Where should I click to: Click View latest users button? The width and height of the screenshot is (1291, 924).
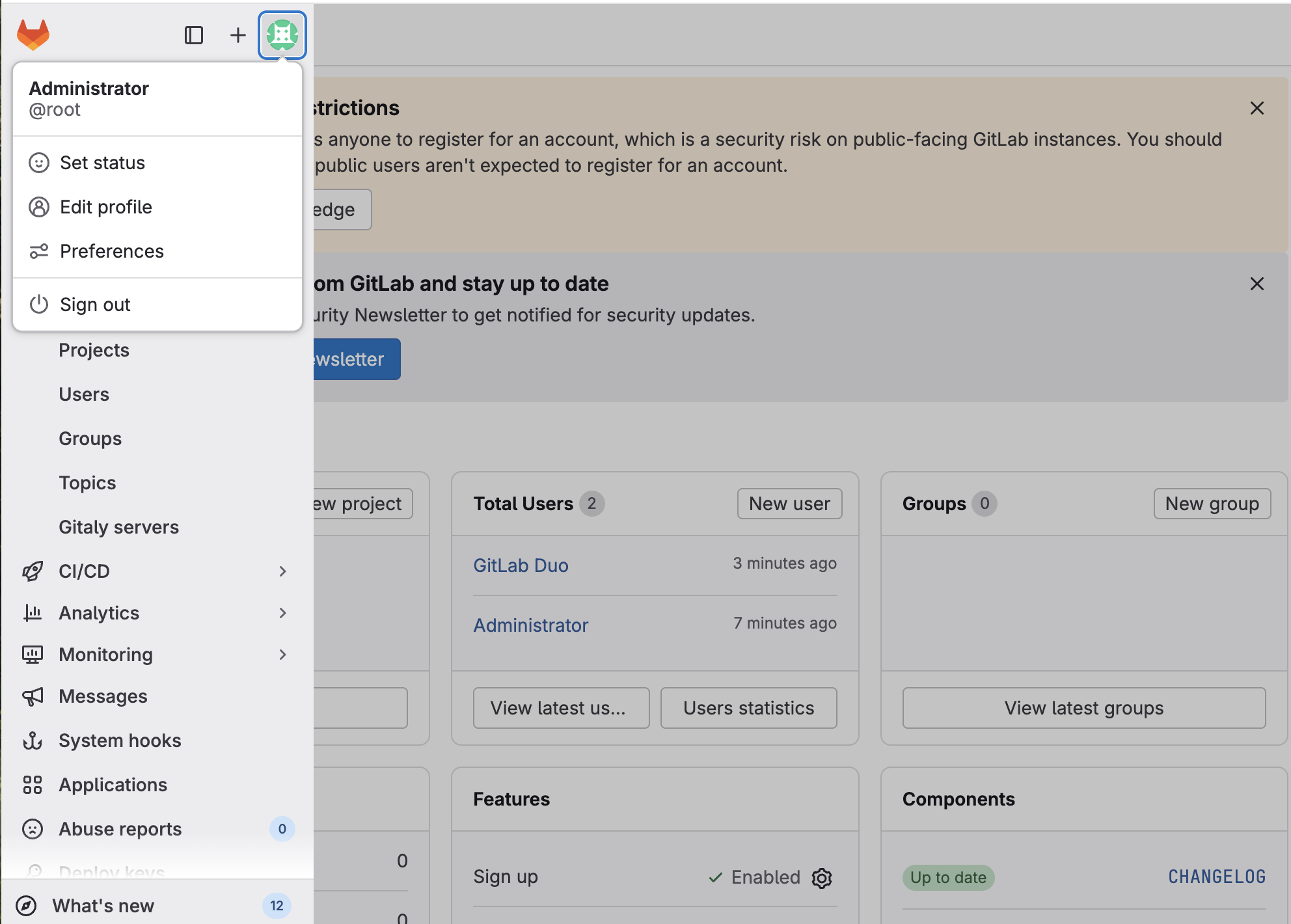[x=562, y=708]
